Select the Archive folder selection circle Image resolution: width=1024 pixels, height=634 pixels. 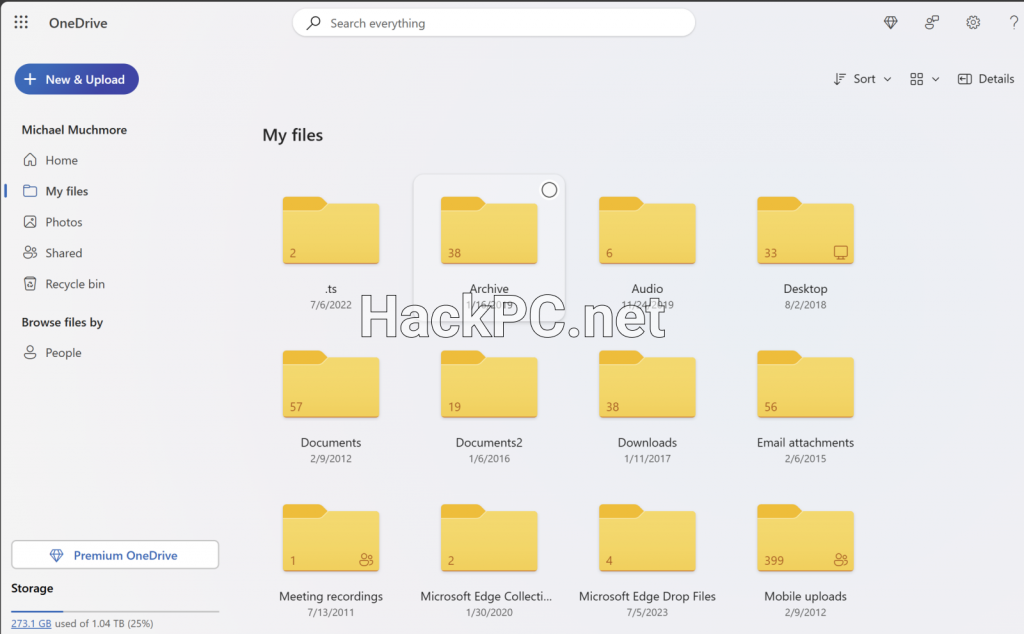[x=549, y=190]
